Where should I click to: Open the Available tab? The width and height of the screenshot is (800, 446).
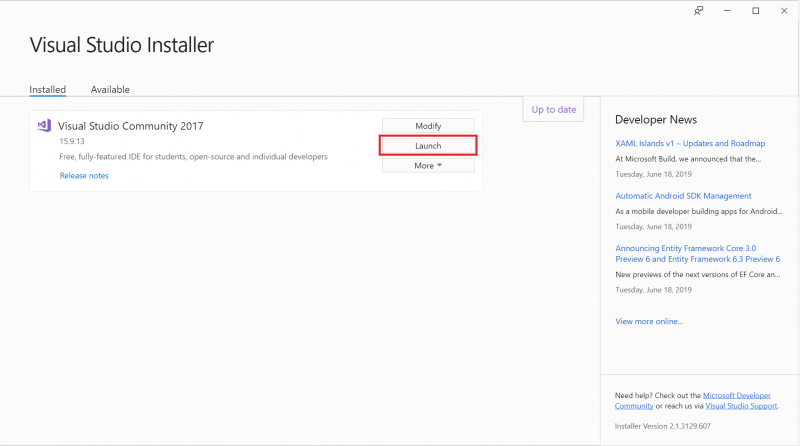(110, 89)
